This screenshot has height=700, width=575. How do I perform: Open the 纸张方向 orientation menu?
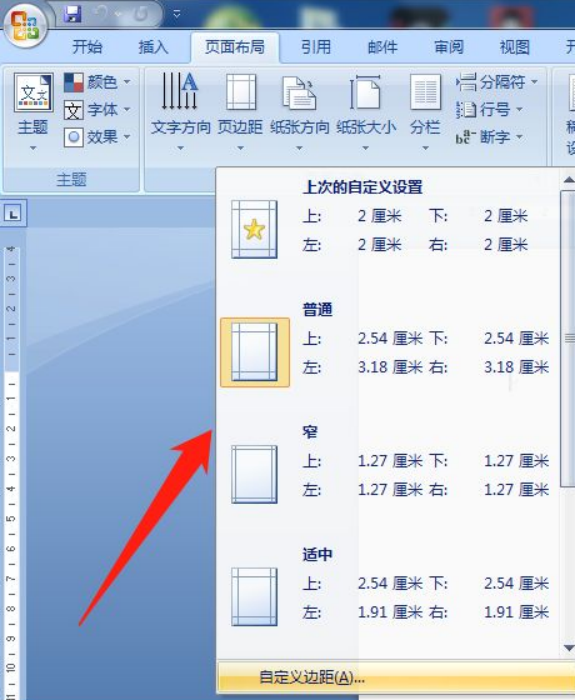(299, 112)
